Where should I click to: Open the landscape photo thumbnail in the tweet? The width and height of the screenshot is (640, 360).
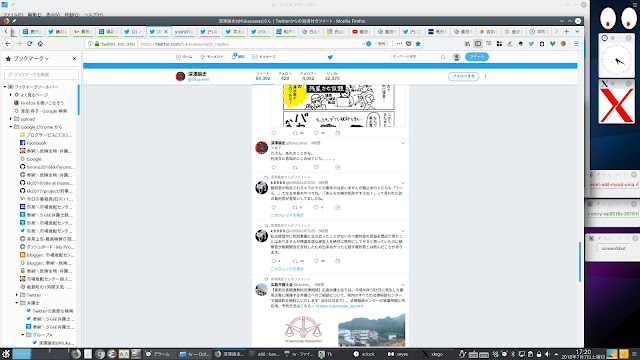point(371,329)
